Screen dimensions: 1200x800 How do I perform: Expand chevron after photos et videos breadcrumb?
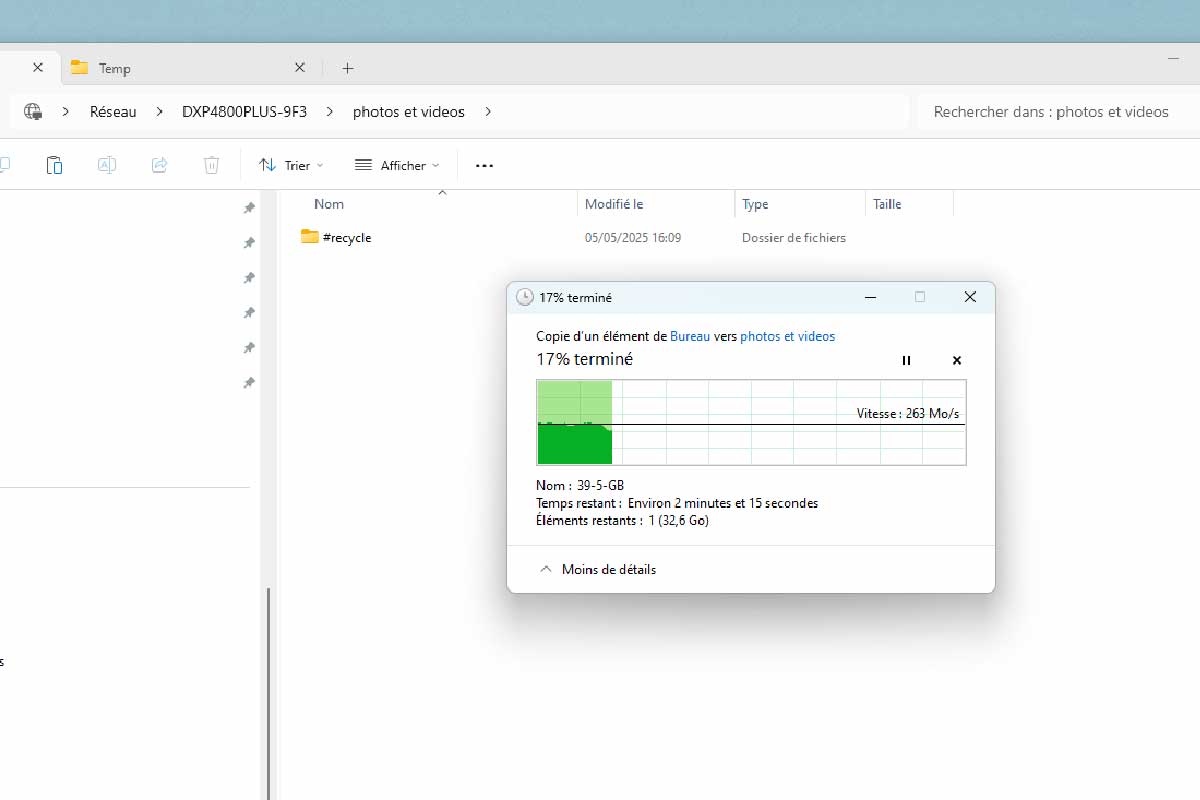[488, 112]
